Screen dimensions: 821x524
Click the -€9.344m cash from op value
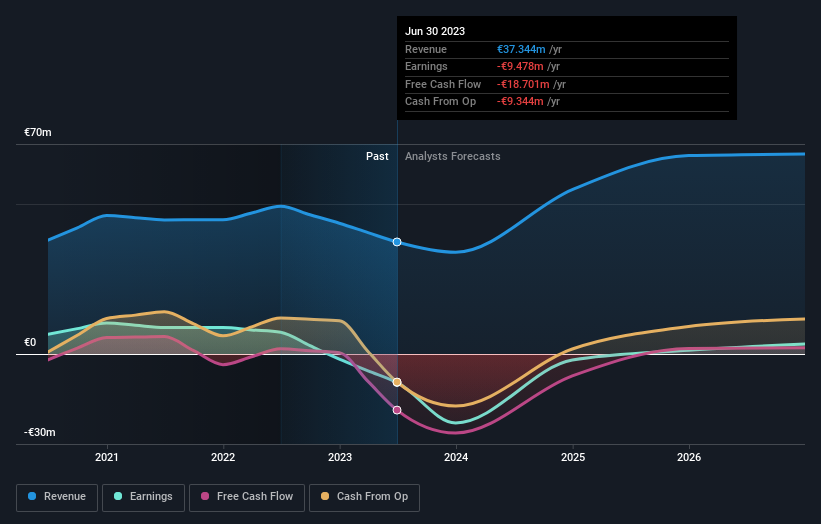pos(520,102)
